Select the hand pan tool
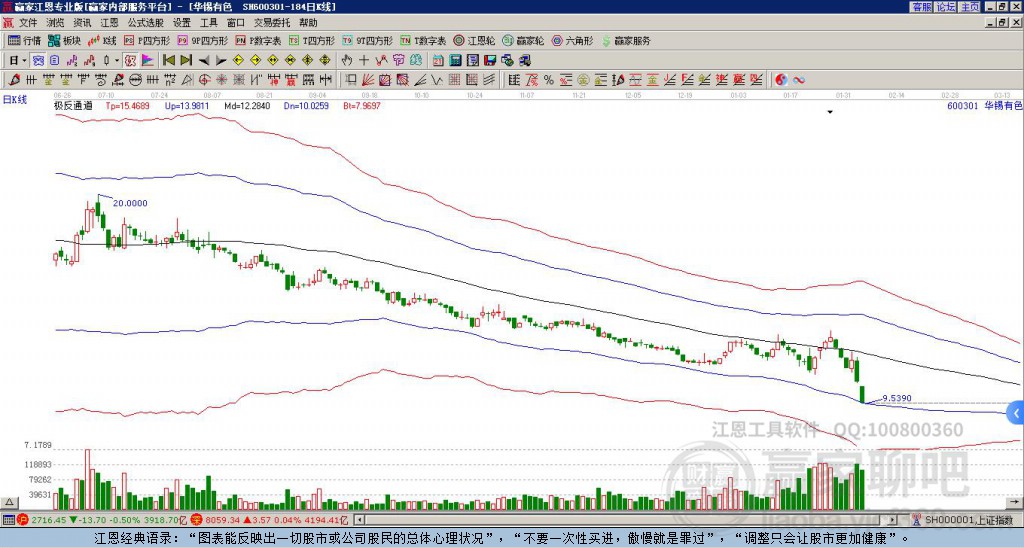The height and width of the screenshot is (548, 1024). 347,61
